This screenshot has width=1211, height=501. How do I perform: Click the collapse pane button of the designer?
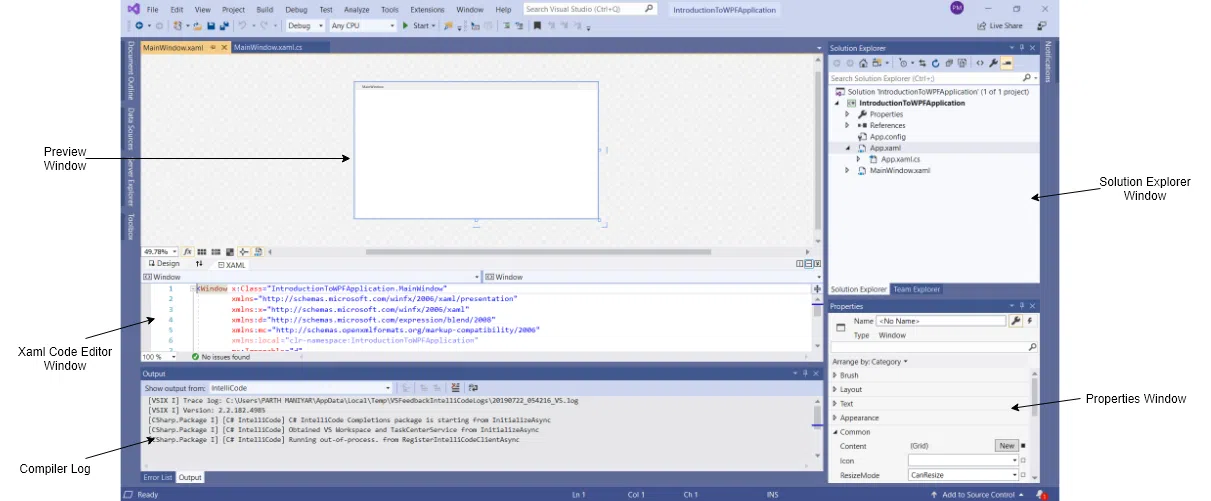(816, 264)
